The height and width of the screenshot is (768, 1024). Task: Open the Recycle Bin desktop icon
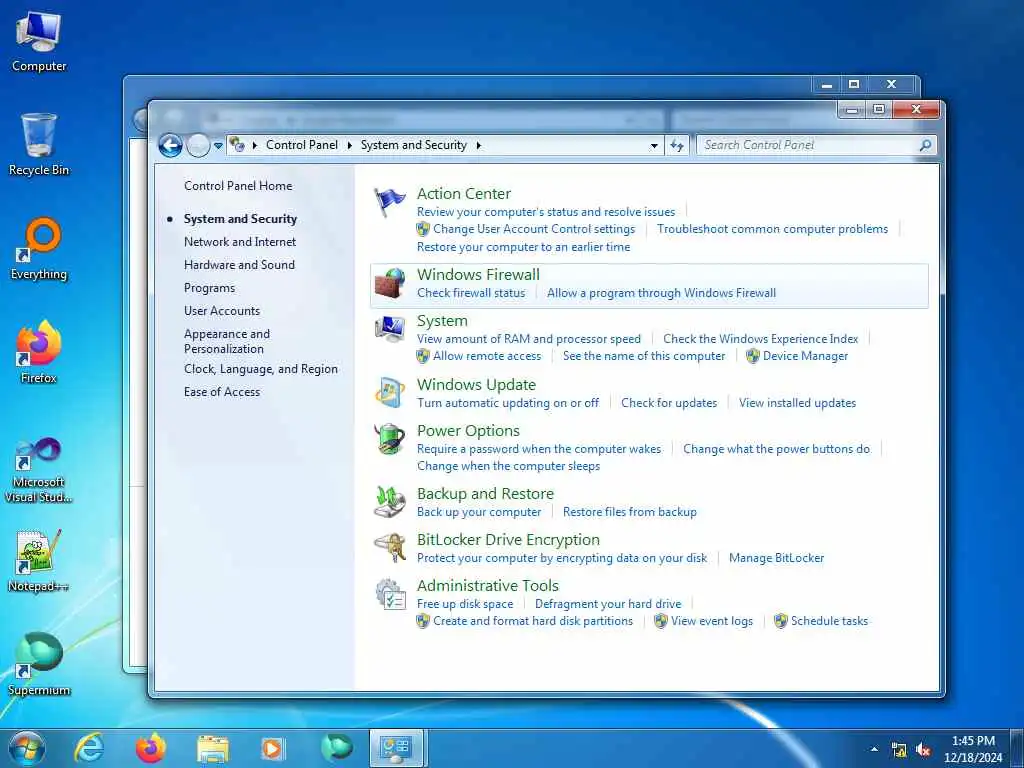(39, 144)
